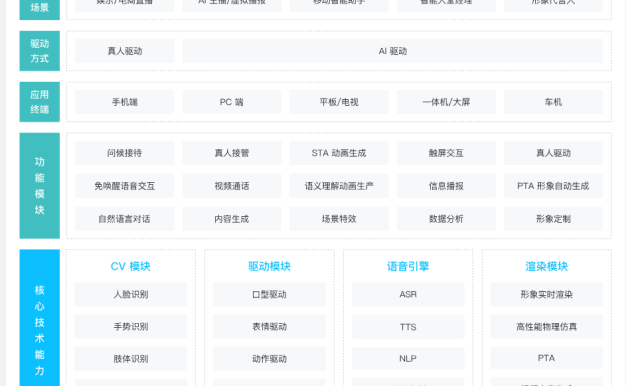Select the 平板/电视 box
Viewport: 626px width, 386px height.
tap(339, 102)
